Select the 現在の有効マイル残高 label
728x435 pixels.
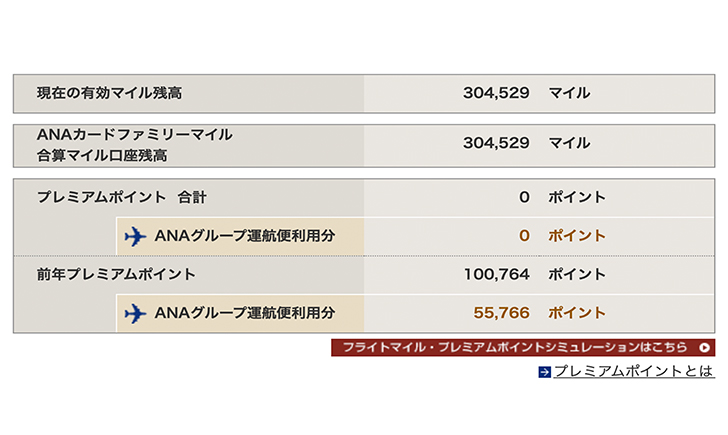point(109,93)
